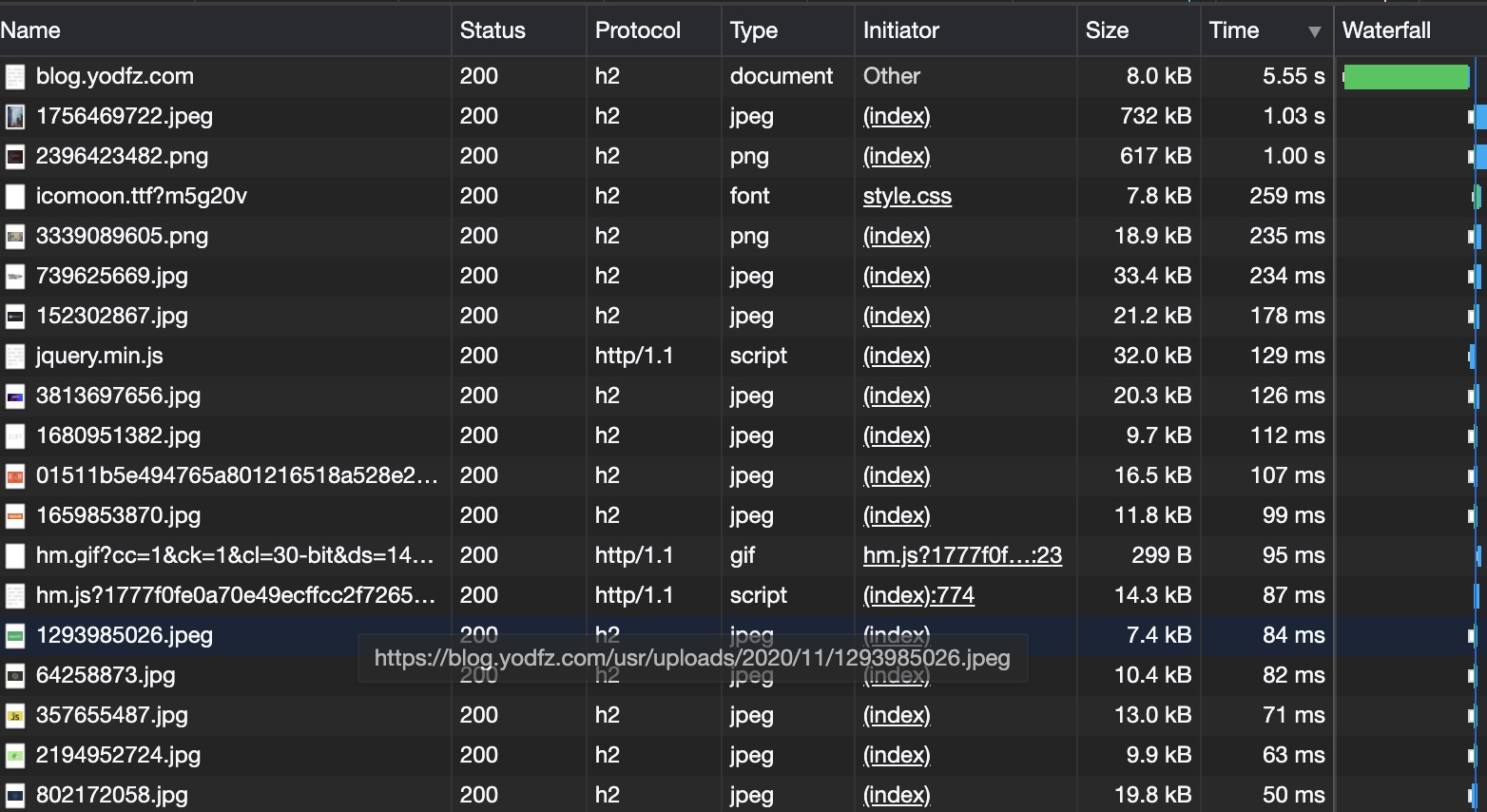Click the 732 kB size value

pyautogui.click(x=1155, y=116)
